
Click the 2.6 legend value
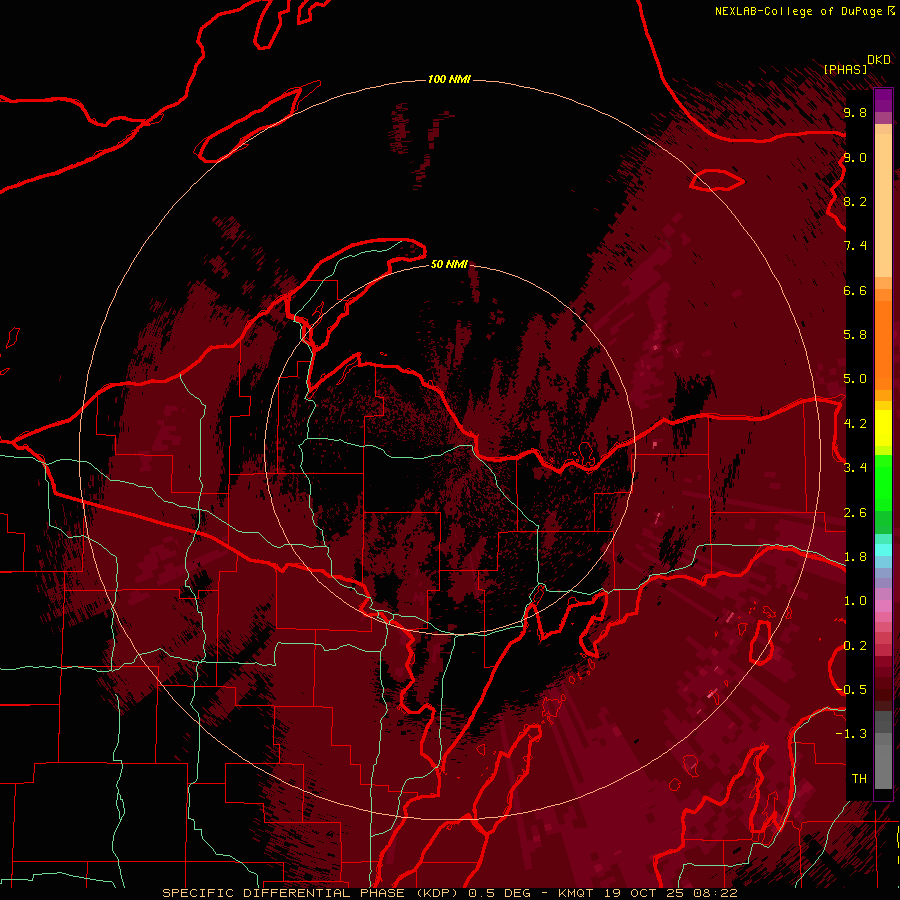(855, 513)
